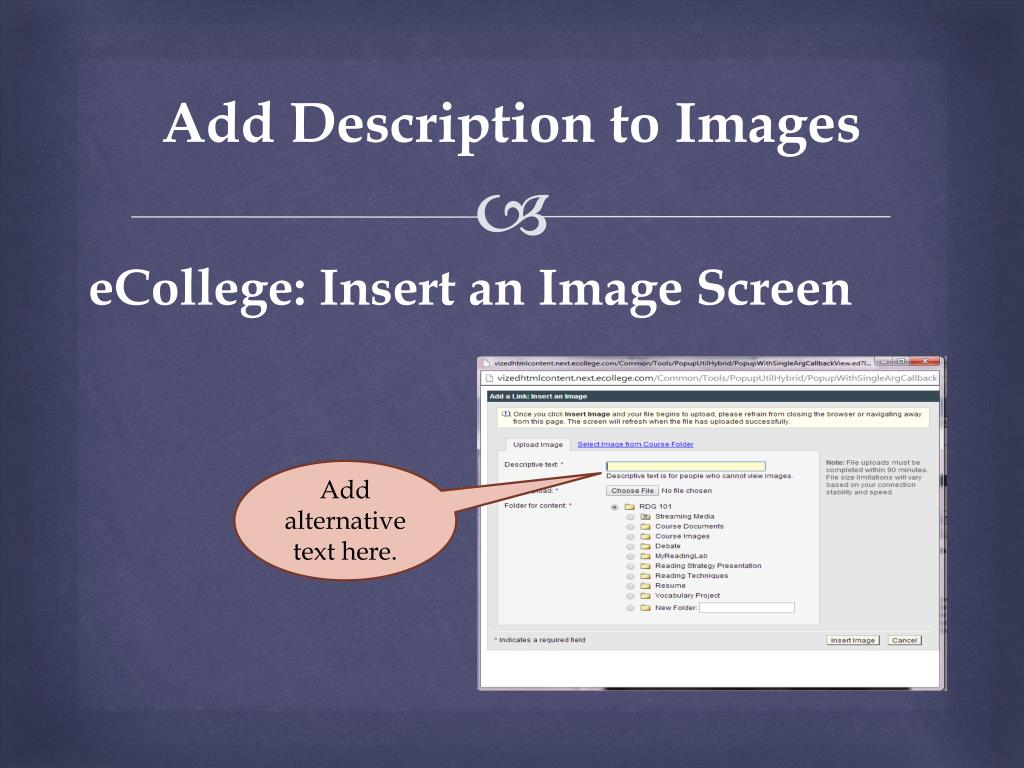1024x768 pixels.
Task: Click the Choose File button
Action: tap(632, 490)
